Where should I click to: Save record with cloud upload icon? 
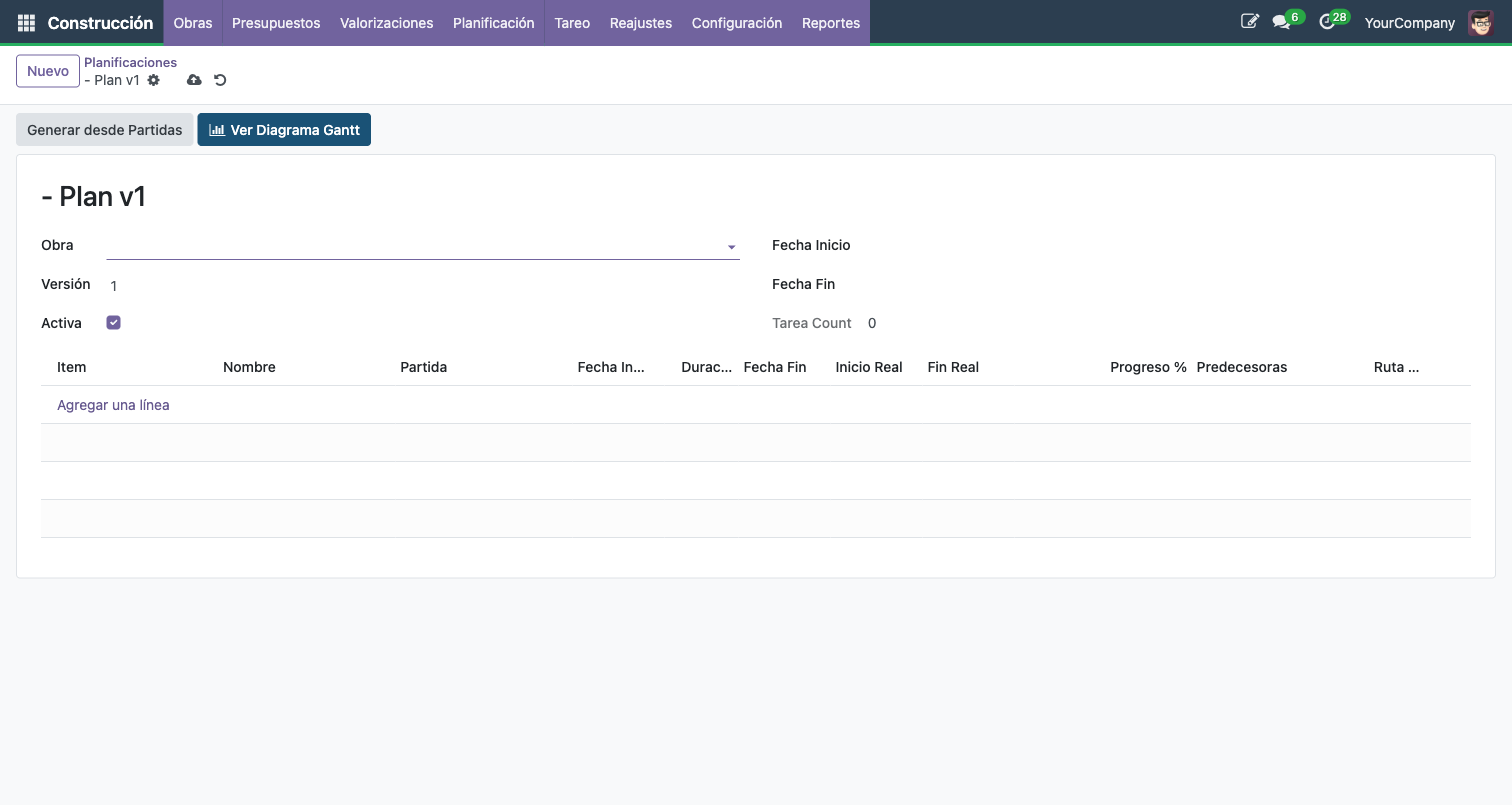point(194,80)
